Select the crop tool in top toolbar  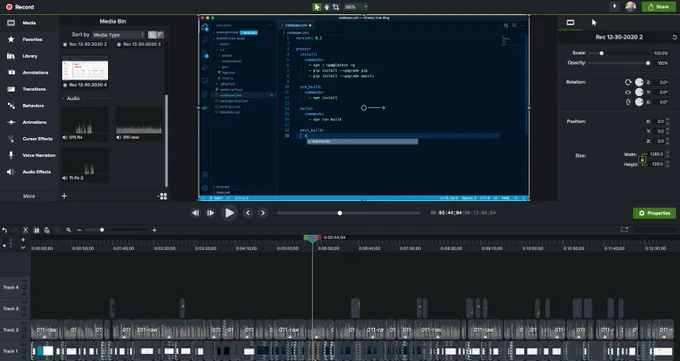coord(336,7)
